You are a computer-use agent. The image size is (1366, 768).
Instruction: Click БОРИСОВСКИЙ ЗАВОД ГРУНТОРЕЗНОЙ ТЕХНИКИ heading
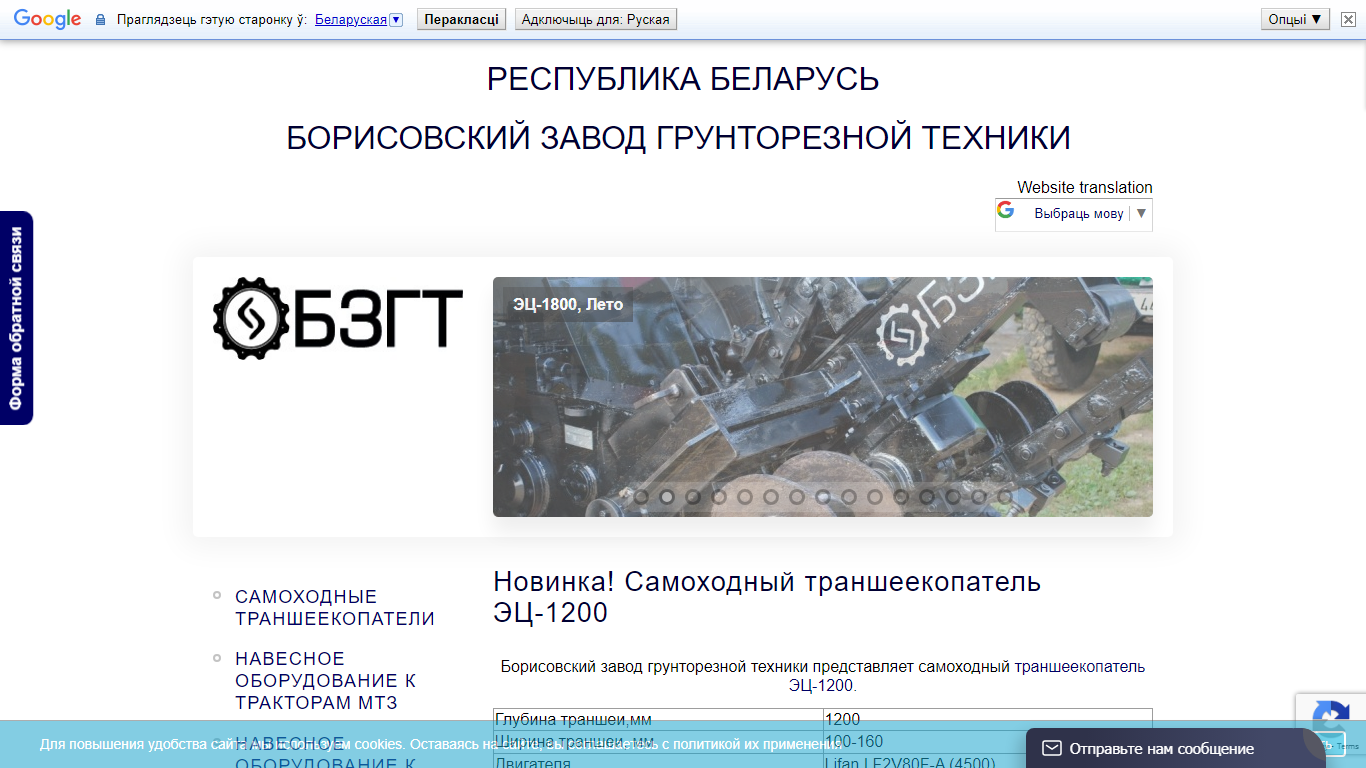(x=679, y=138)
